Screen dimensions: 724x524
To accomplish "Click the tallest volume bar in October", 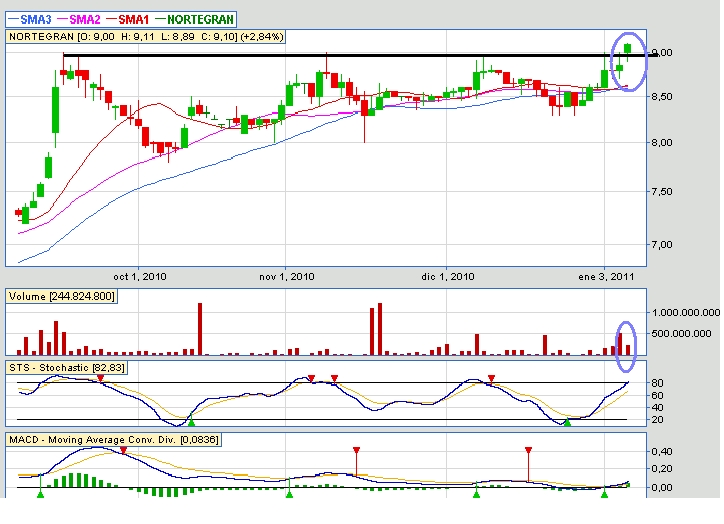I will (x=200, y=329).
